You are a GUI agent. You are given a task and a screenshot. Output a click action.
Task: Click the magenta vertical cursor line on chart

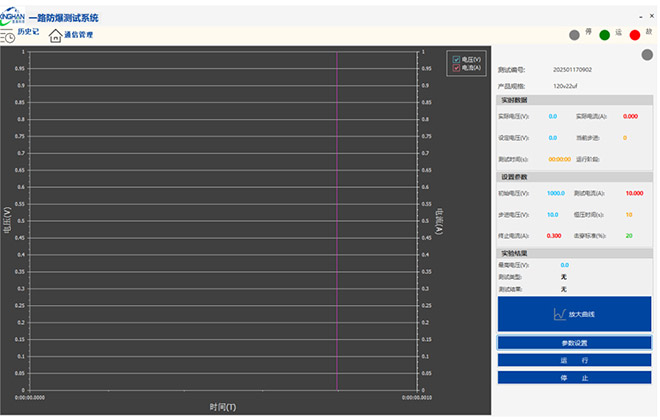pos(337,220)
